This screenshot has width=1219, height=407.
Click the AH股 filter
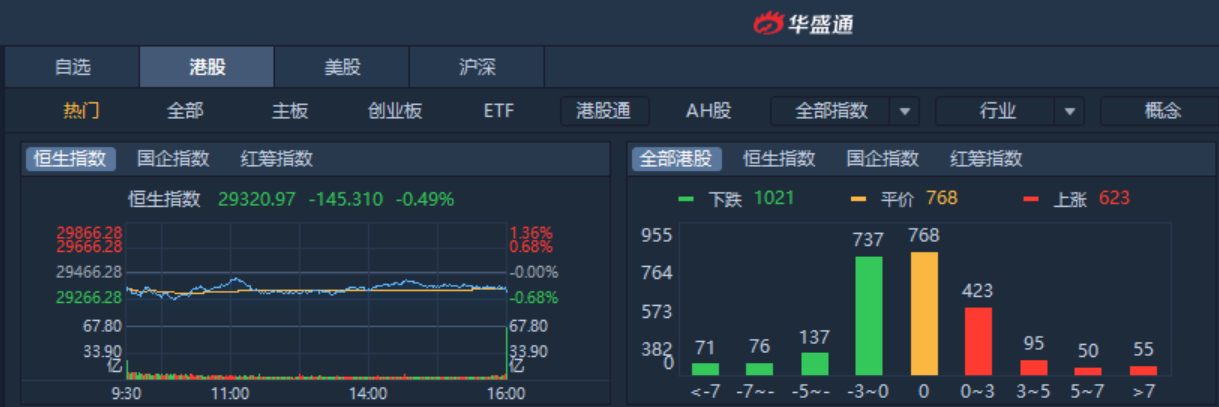708,111
